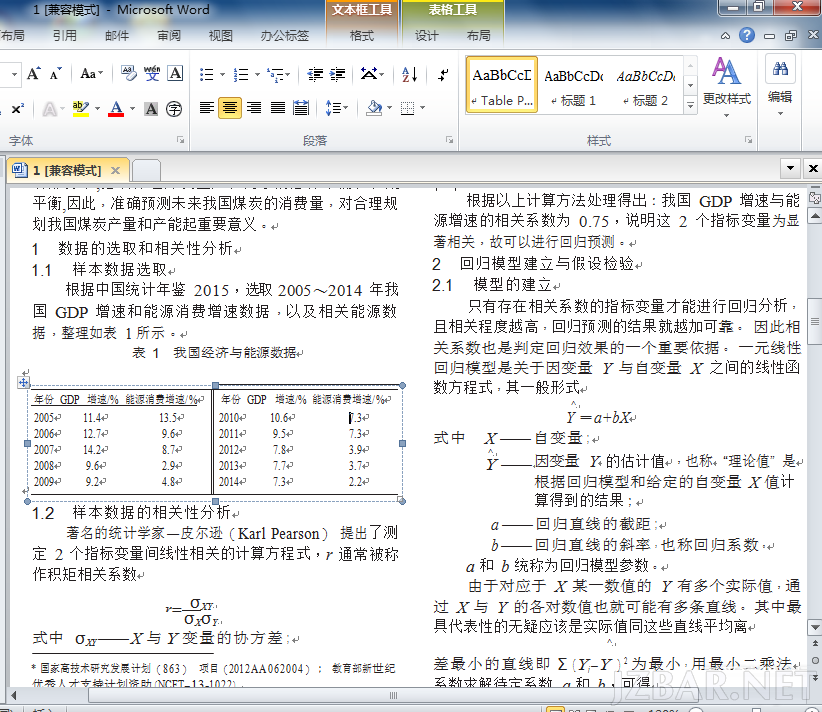Expand shading color dropdown arrow

[389, 108]
